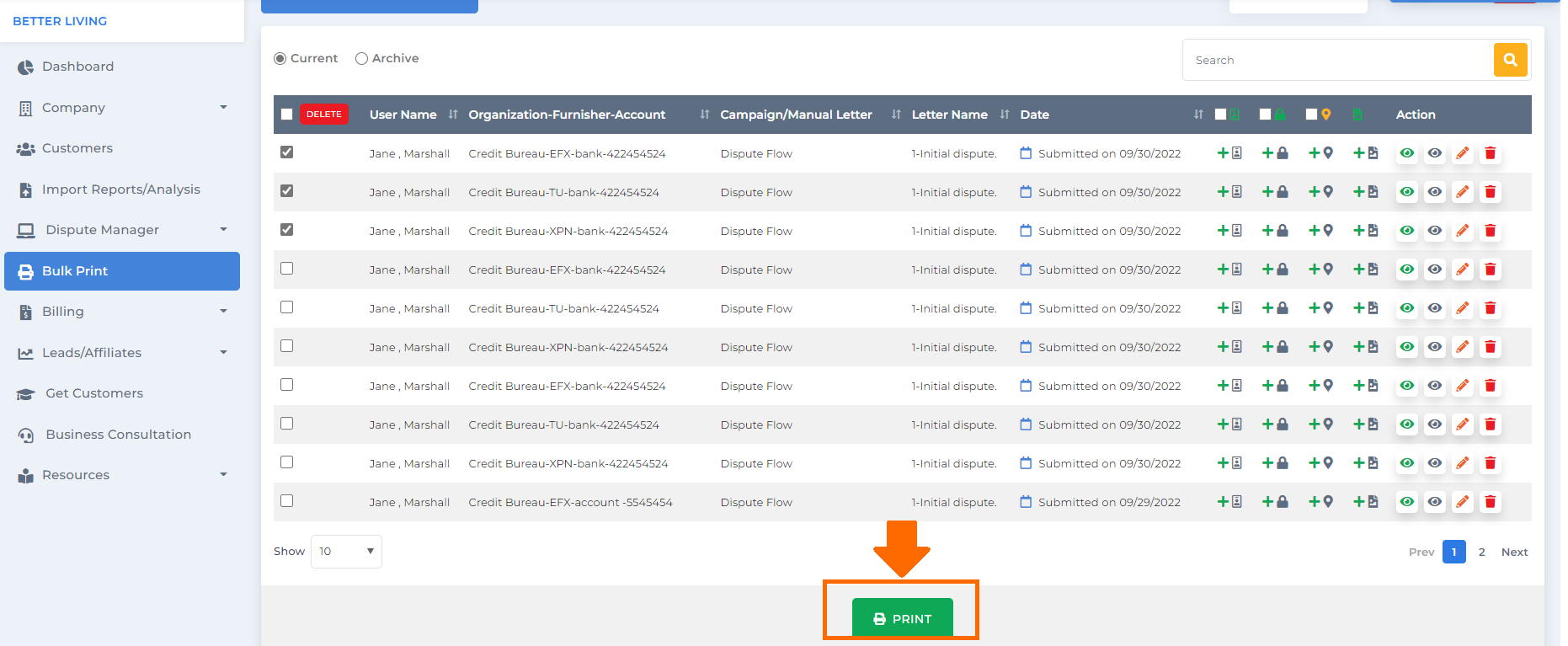Add address pin for checked TU-bank row
The height and width of the screenshot is (646, 1568).
pos(1320,192)
